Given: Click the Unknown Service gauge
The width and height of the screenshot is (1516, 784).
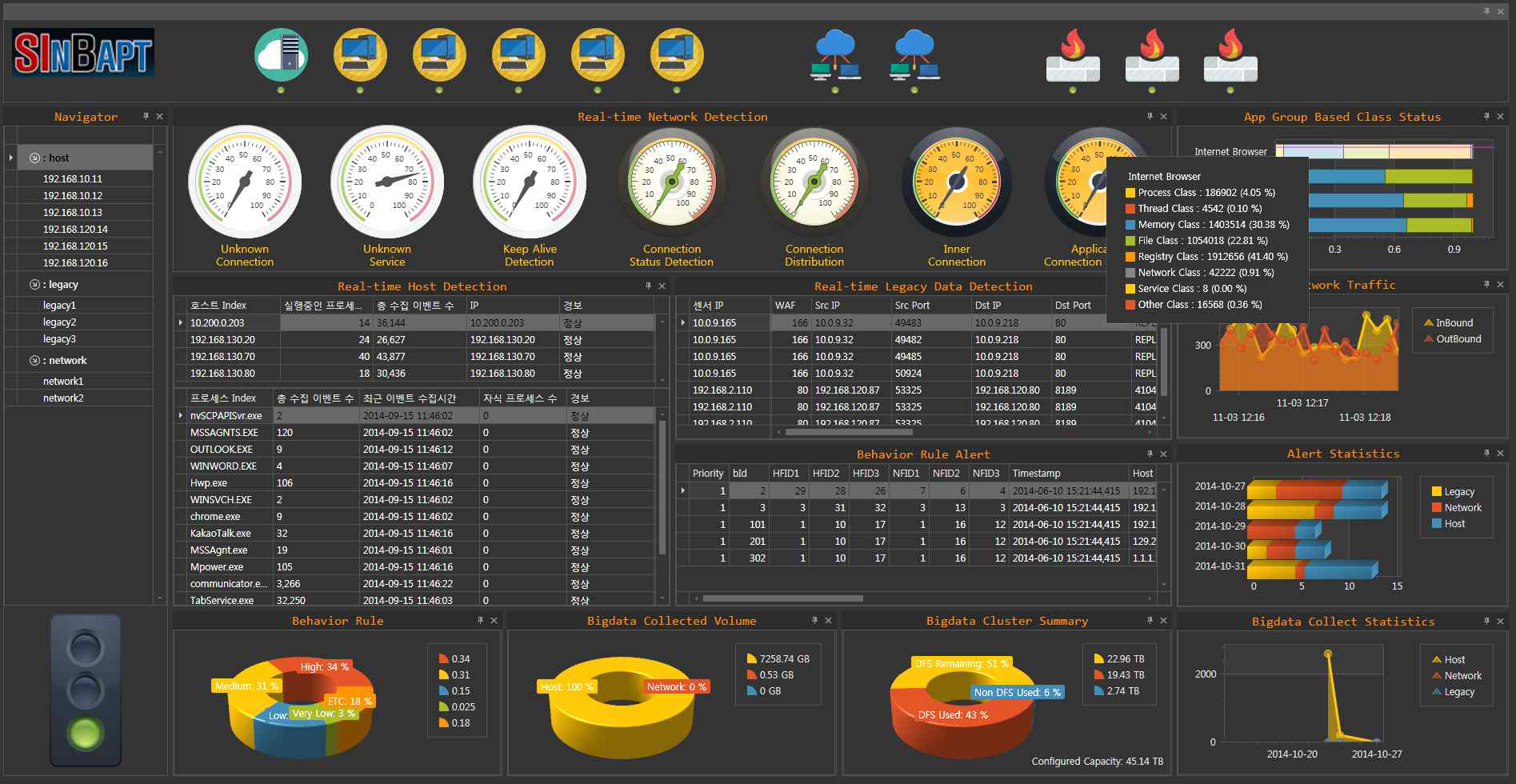Looking at the screenshot, I should pos(387,183).
